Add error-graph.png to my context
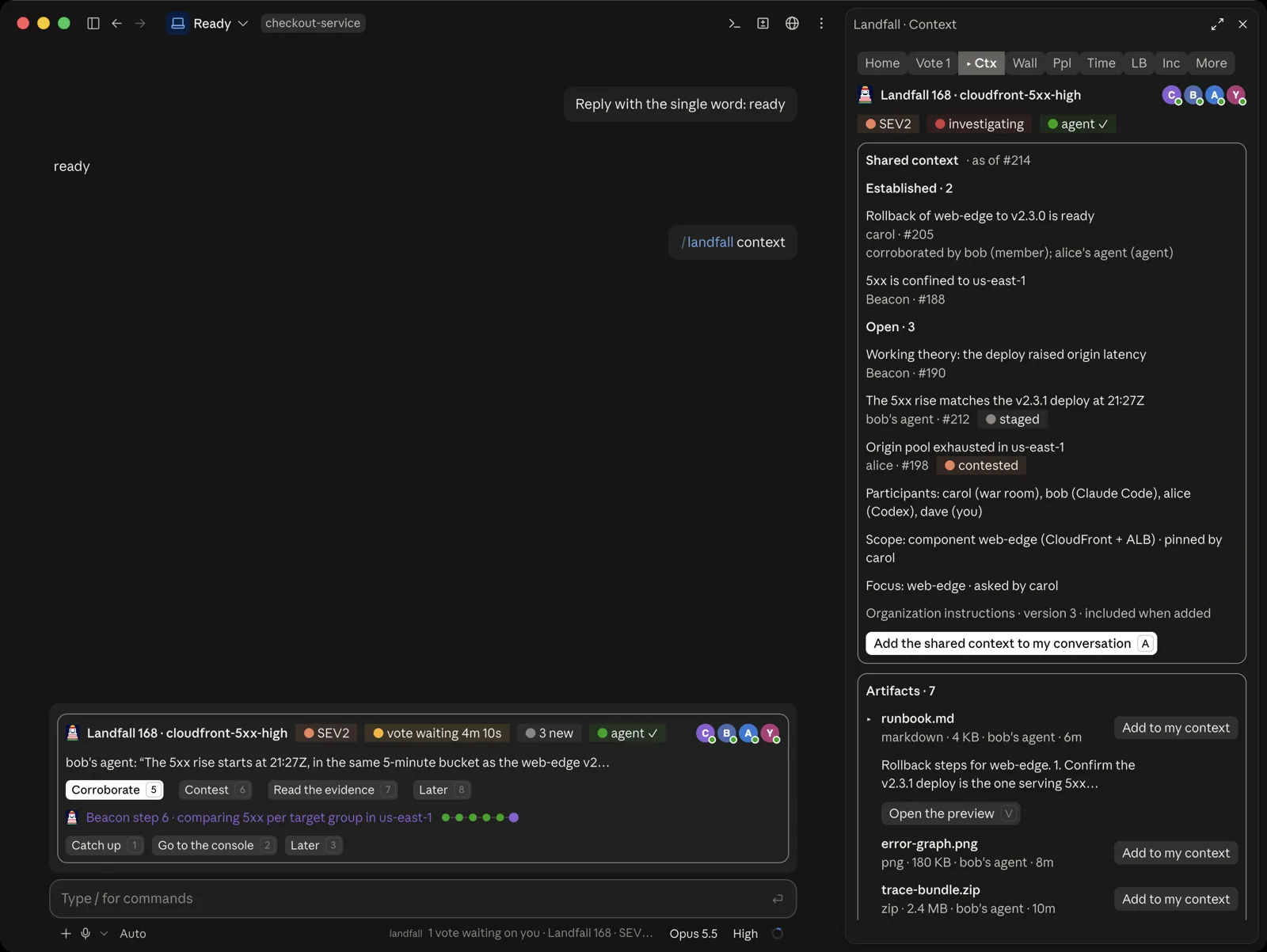1267x952 pixels. point(1175,853)
